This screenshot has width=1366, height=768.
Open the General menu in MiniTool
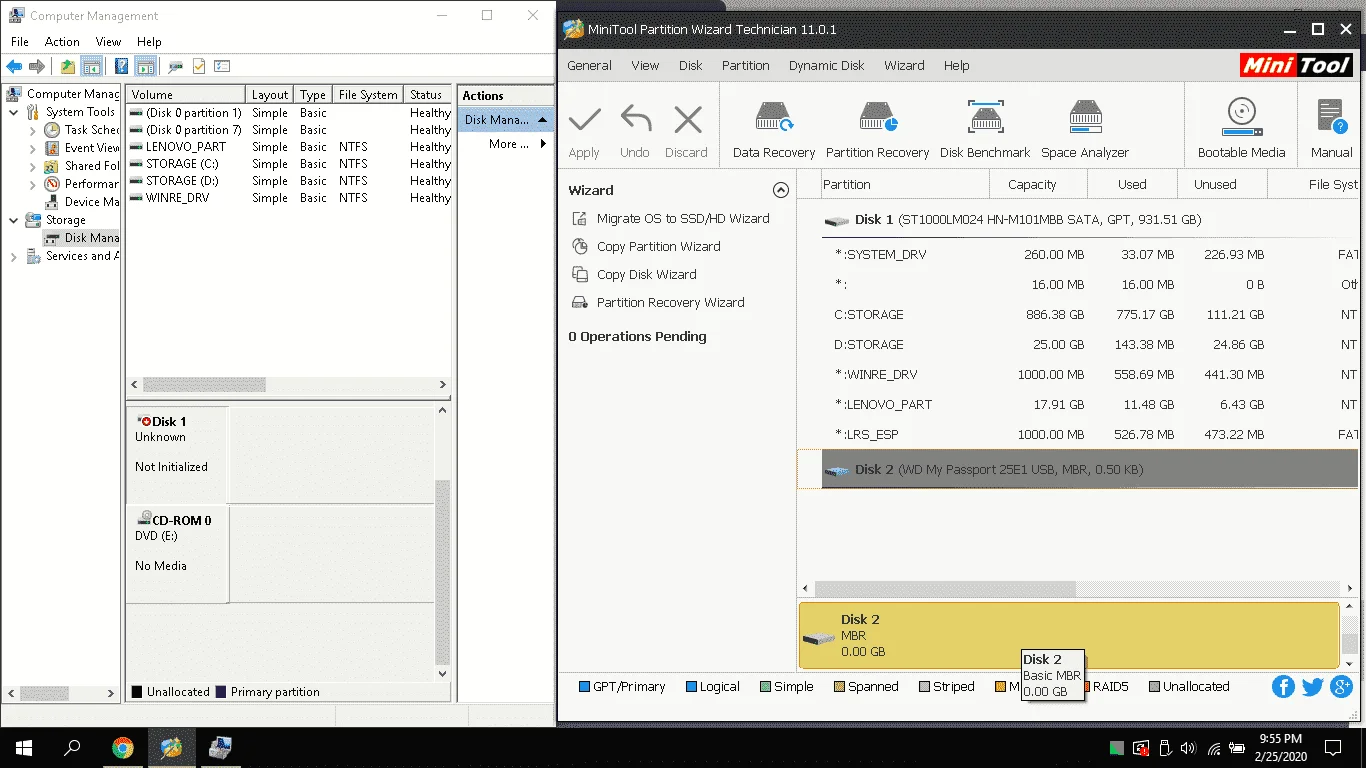(x=589, y=65)
